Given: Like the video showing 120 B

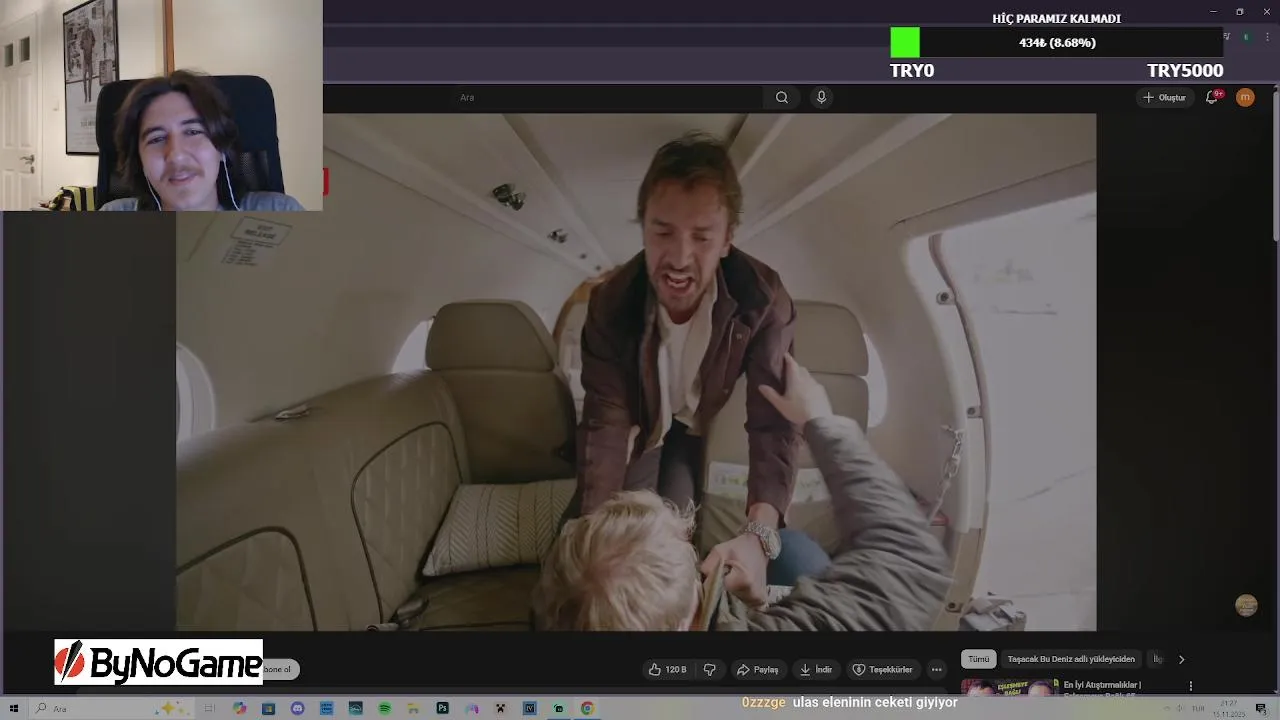Looking at the screenshot, I should [x=668, y=669].
